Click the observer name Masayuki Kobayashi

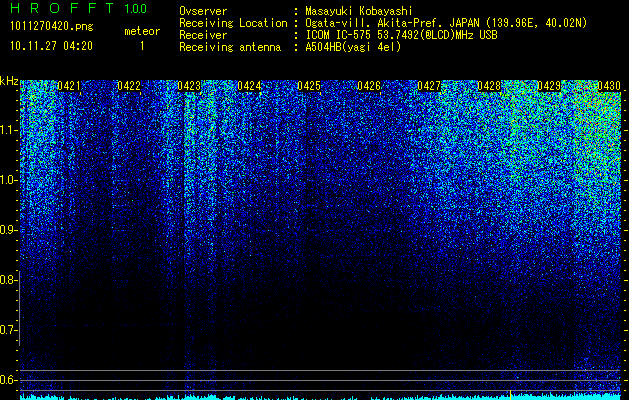(359, 11)
